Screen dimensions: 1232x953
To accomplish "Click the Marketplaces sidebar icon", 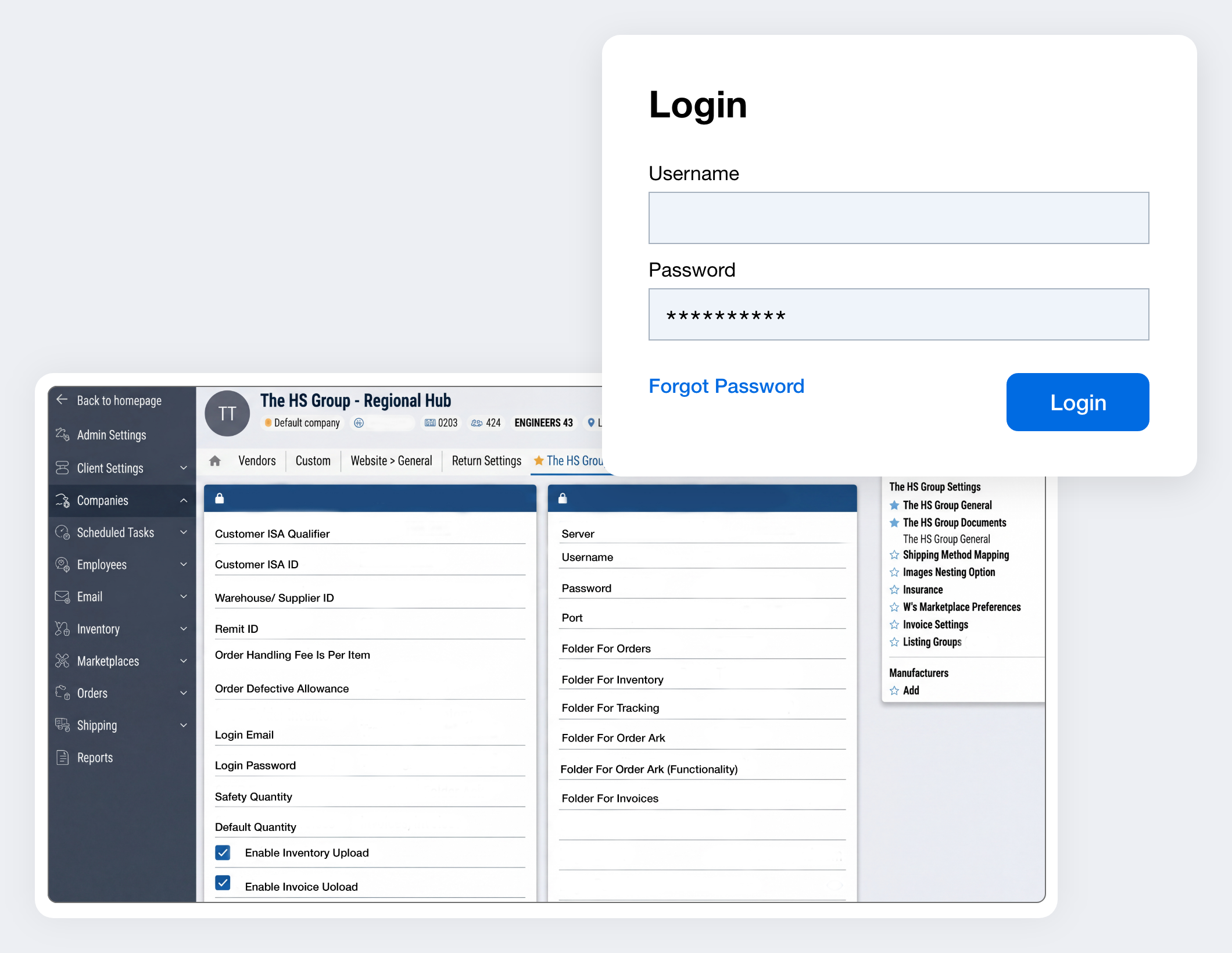I will (62, 661).
